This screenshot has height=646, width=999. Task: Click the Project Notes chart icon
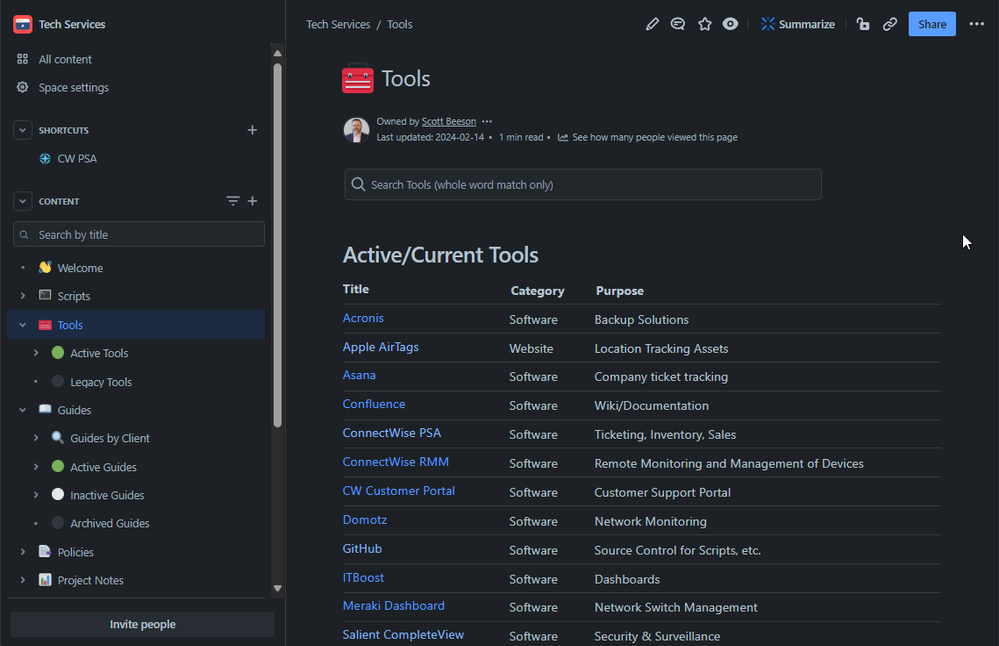(45, 580)
